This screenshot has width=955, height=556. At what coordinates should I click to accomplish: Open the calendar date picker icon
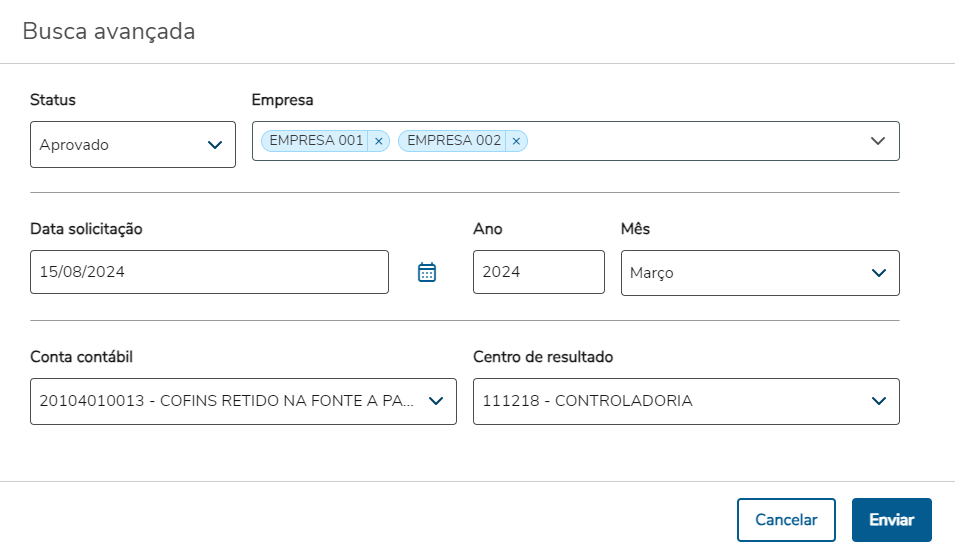tap(427, 272)
